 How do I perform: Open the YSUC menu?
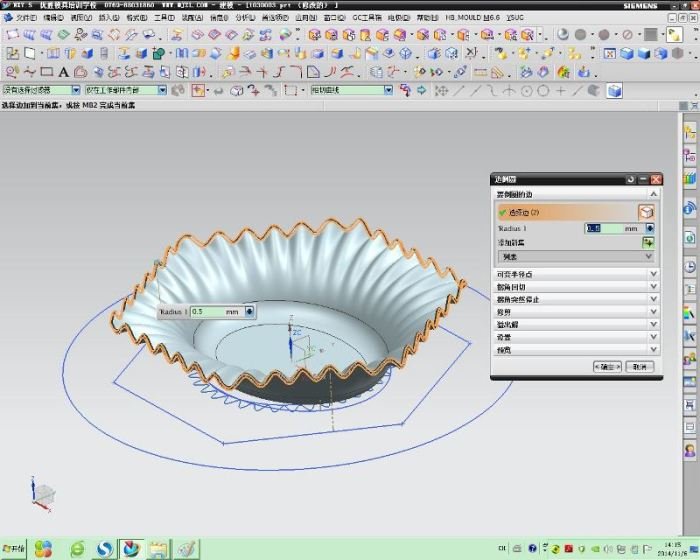[515, 18]
